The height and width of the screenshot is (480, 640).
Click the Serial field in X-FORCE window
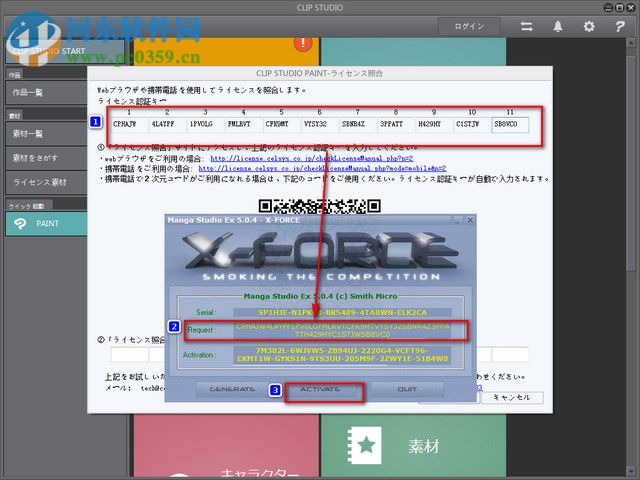342,313
